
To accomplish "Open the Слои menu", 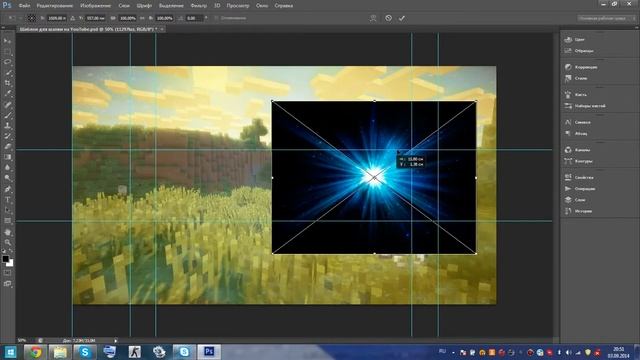I will point(124,6).
